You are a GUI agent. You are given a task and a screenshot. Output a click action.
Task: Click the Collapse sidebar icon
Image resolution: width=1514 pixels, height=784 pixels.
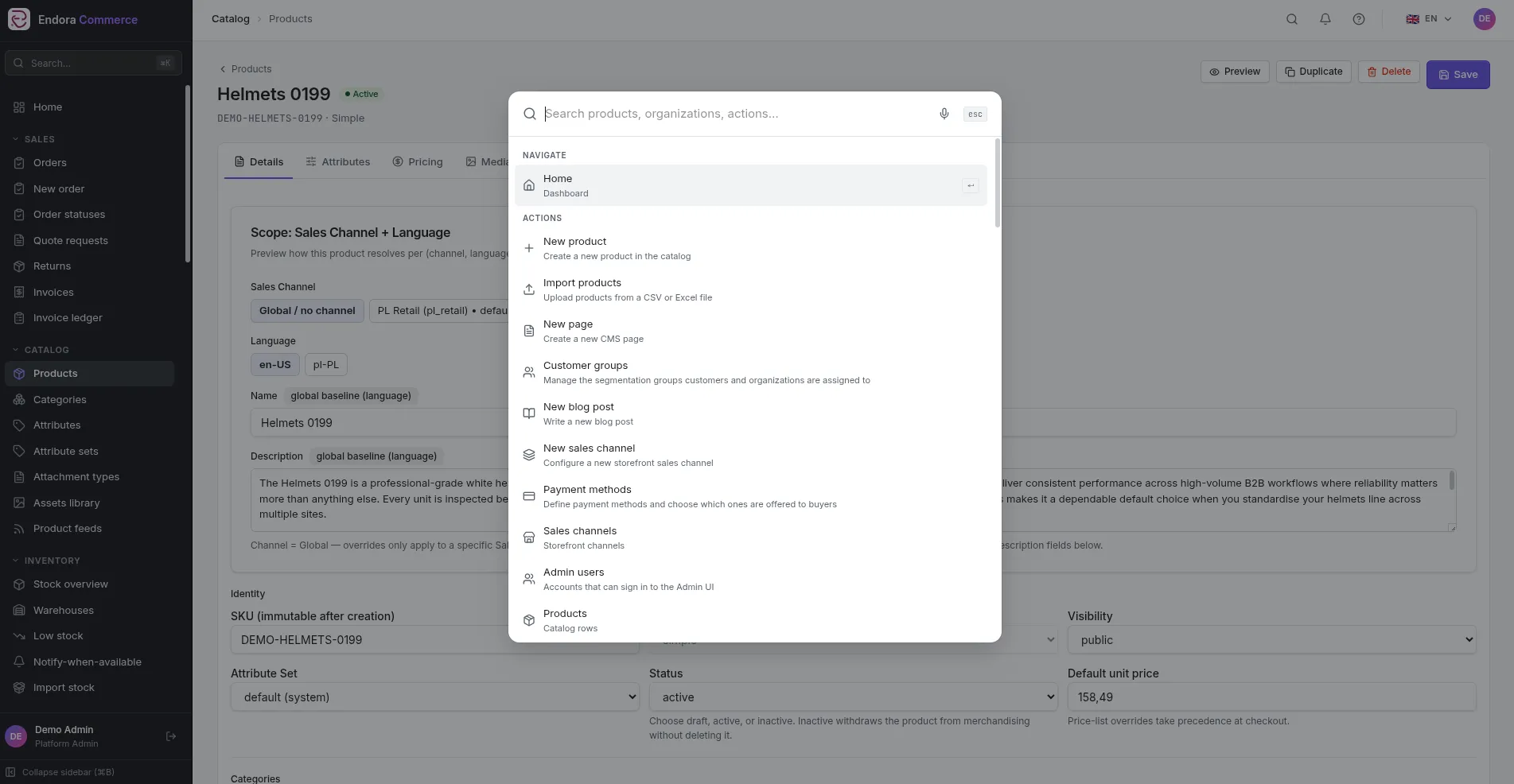pos(10,772)
